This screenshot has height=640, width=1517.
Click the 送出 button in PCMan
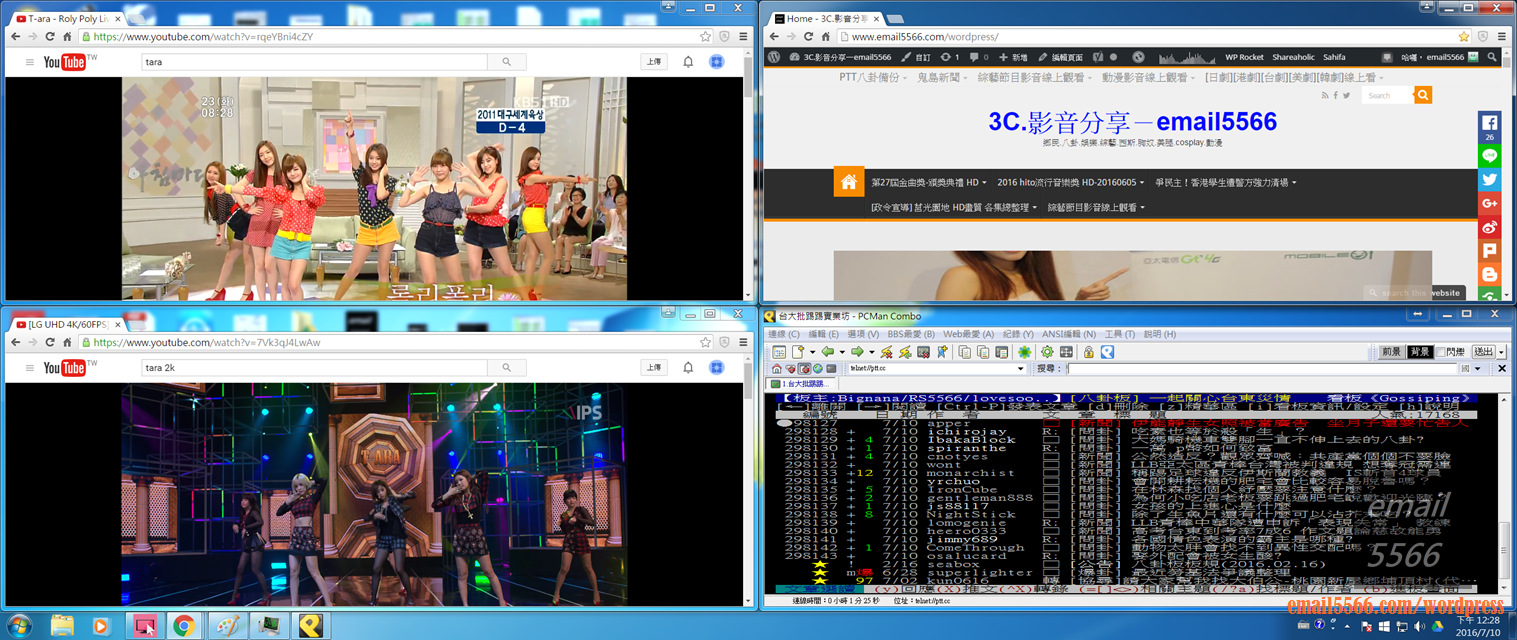(x=1484, y=352)
